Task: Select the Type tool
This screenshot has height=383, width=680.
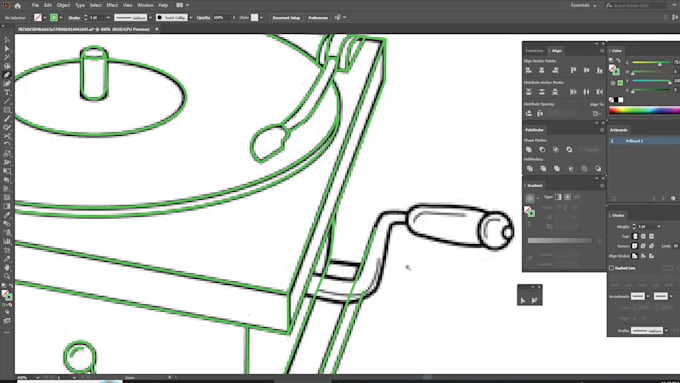Action: pyautogui.click(x=7, y=92)
